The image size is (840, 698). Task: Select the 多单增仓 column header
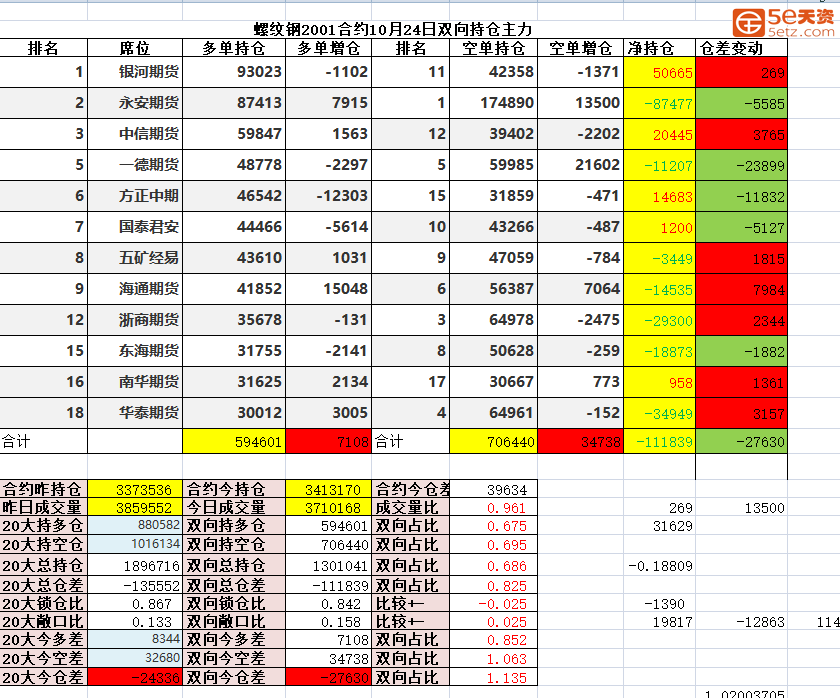point(328,48)
